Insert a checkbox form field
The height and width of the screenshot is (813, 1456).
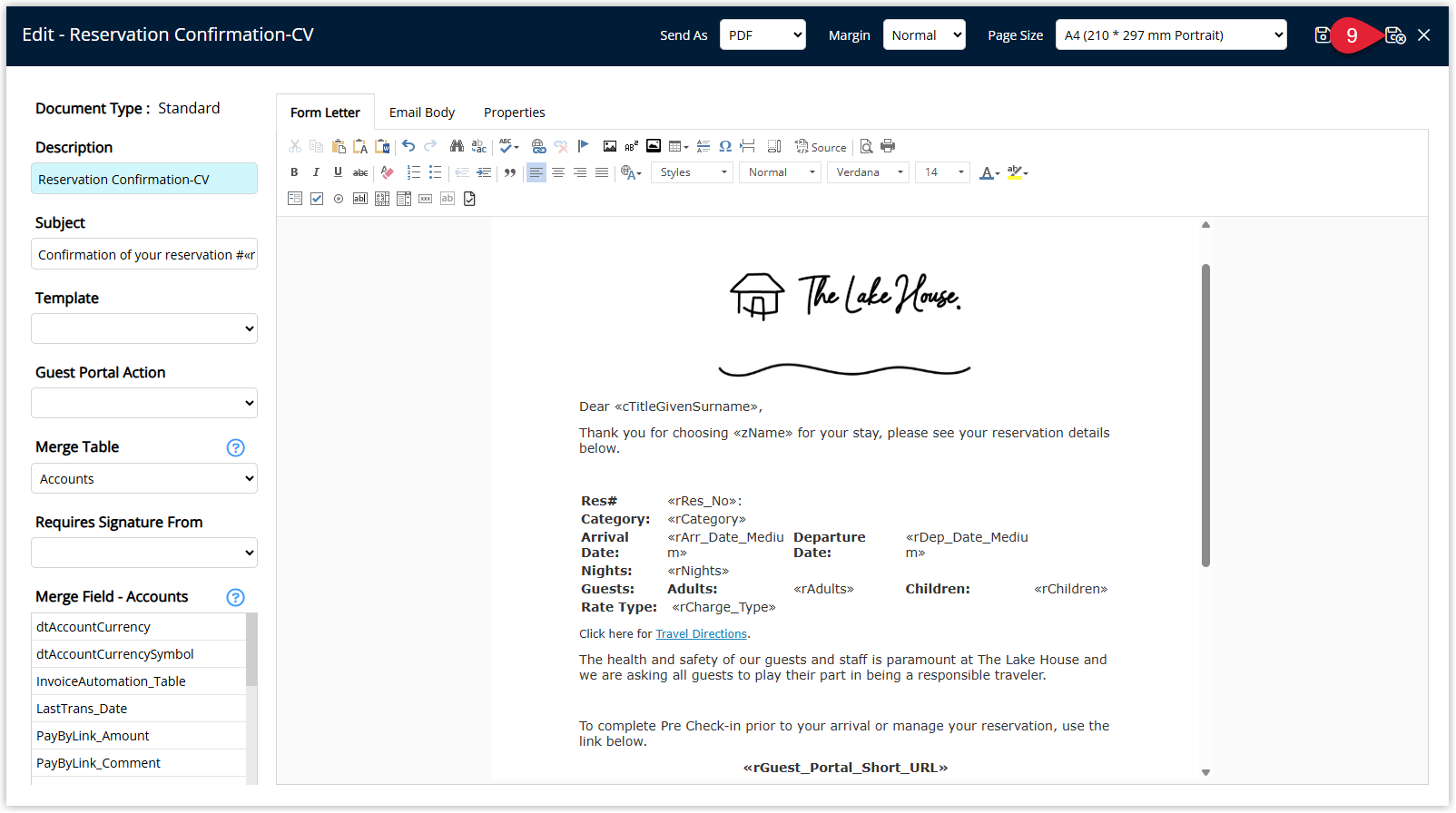pos(317,199)
